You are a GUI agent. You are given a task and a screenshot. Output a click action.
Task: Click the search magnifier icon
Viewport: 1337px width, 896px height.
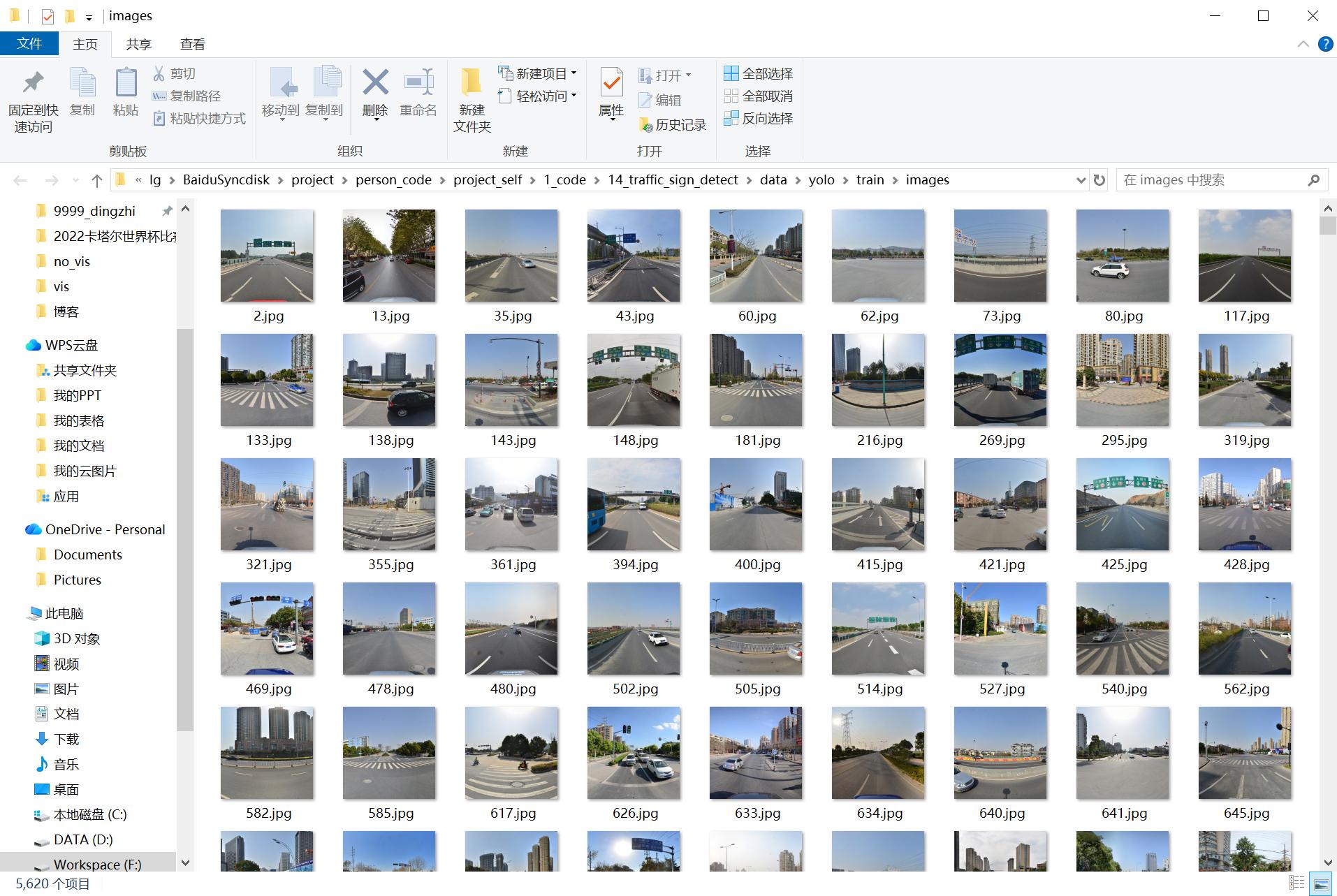[1314, 180]
